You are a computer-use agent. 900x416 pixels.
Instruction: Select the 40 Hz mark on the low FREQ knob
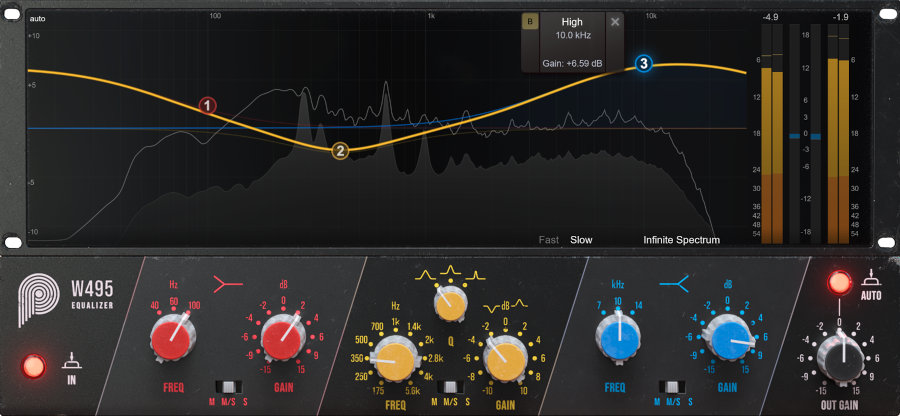click(x=155, y=305)
